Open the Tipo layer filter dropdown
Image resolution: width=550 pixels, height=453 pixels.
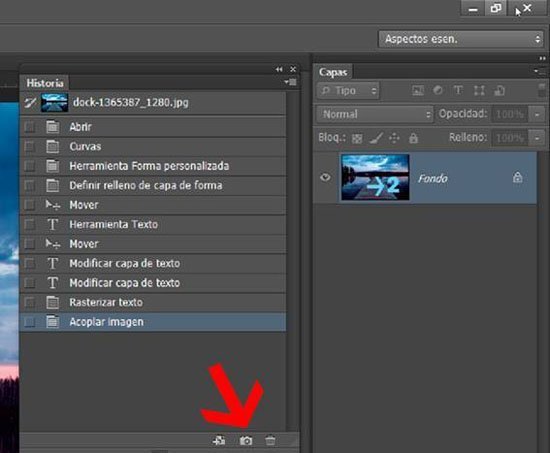(348, 91)
